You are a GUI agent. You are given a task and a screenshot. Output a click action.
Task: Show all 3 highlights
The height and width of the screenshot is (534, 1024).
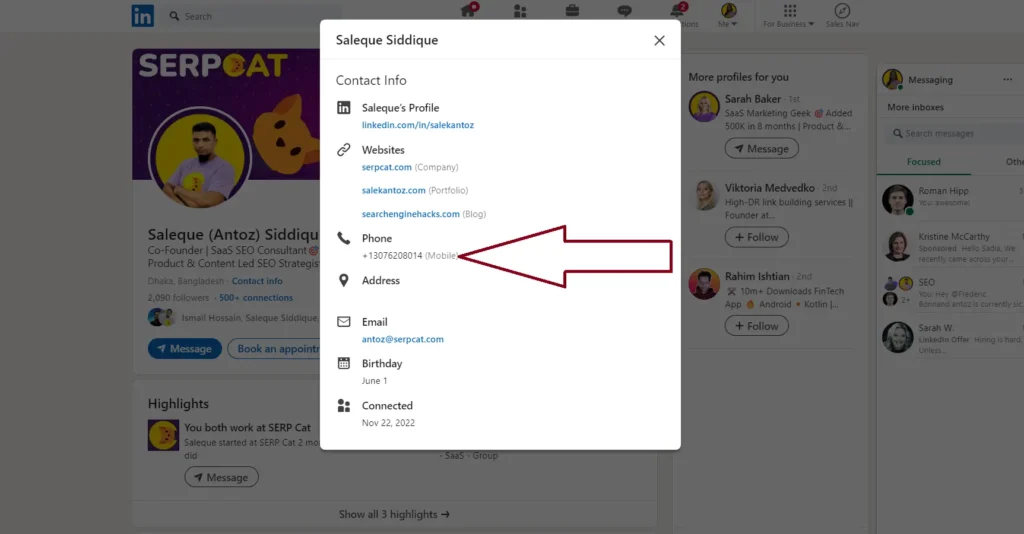pos(394,514)
